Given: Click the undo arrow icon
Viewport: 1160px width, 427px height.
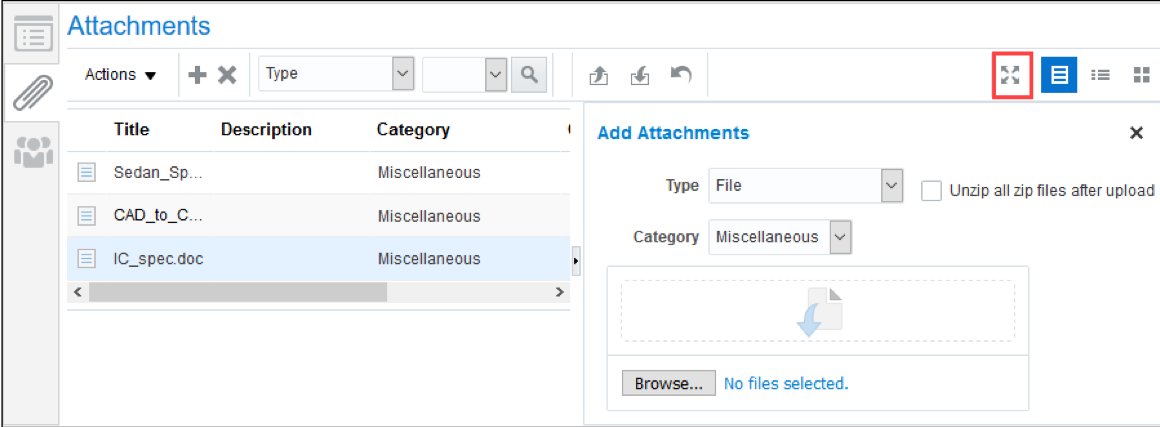Looking at the screenshot, I should point(681,74).
